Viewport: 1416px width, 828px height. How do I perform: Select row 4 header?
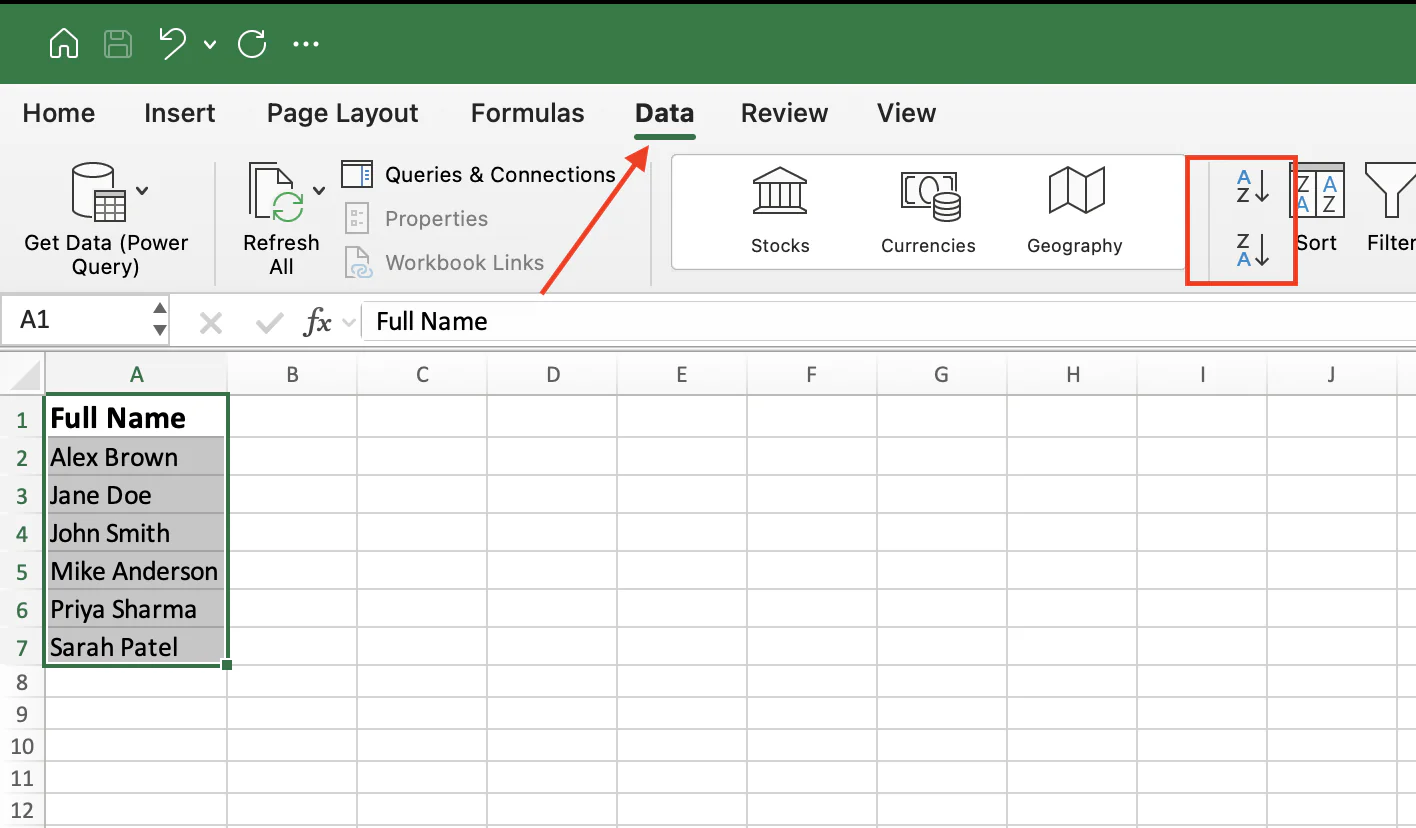(x=22, y=533)
